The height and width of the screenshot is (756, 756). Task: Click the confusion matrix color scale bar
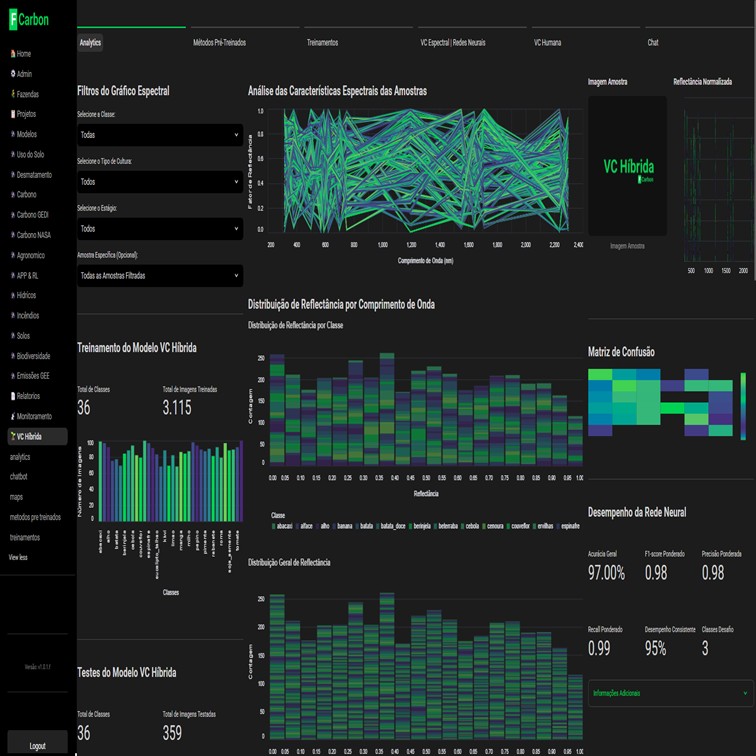(742, 405)
